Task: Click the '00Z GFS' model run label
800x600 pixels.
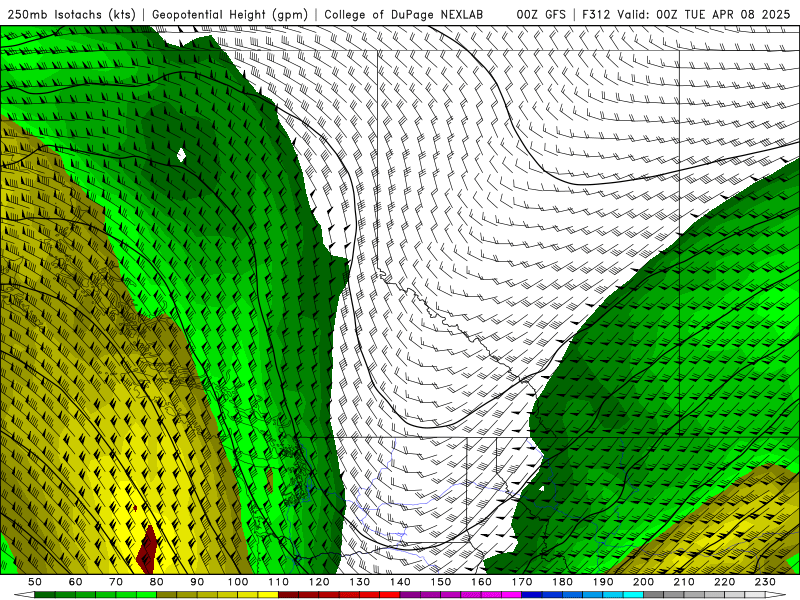Action: coord(541,15)
